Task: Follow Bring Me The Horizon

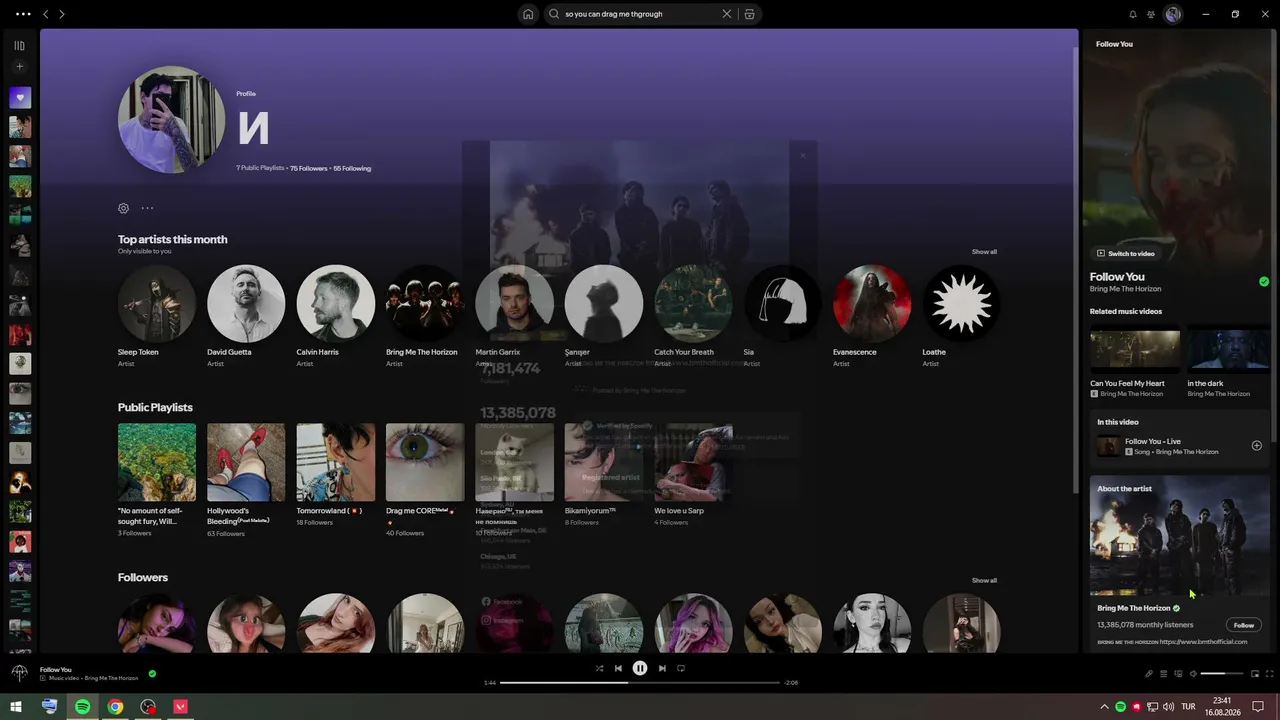Action: coord(1243,625)
